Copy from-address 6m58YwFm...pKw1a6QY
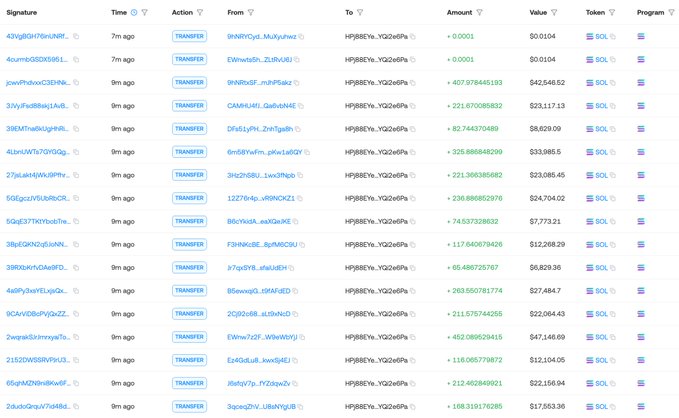Screen dimensions: 679x418 tap(307, 152)
